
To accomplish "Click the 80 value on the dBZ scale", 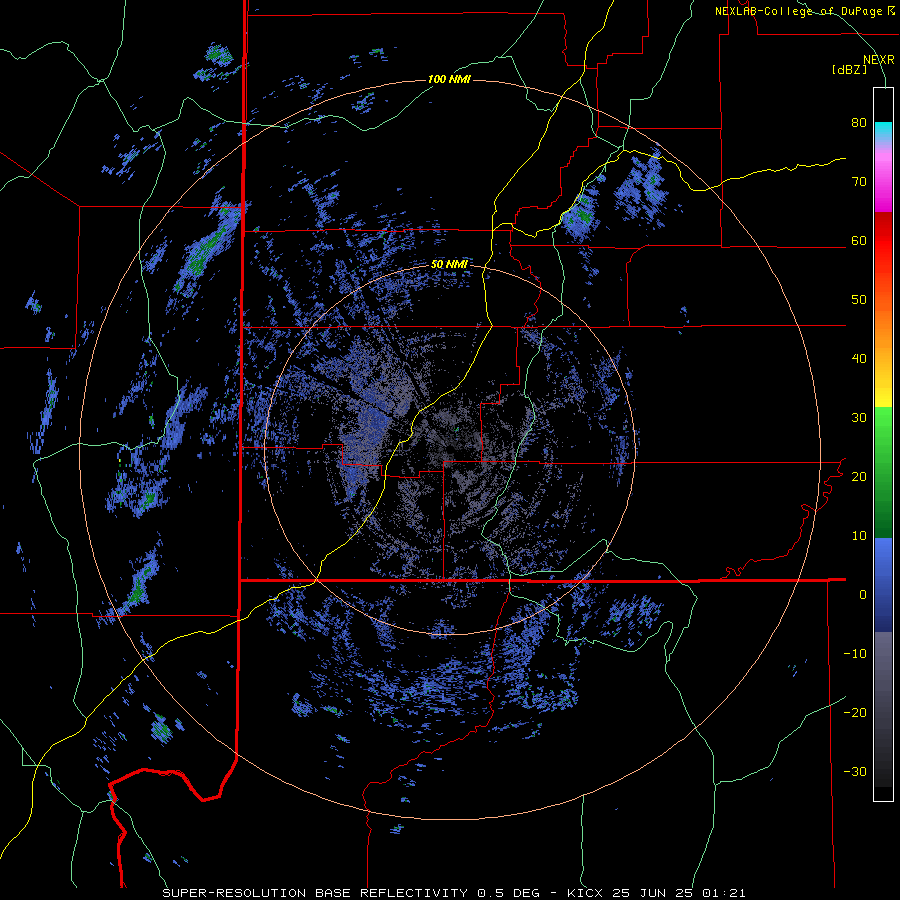I will 859,123.
